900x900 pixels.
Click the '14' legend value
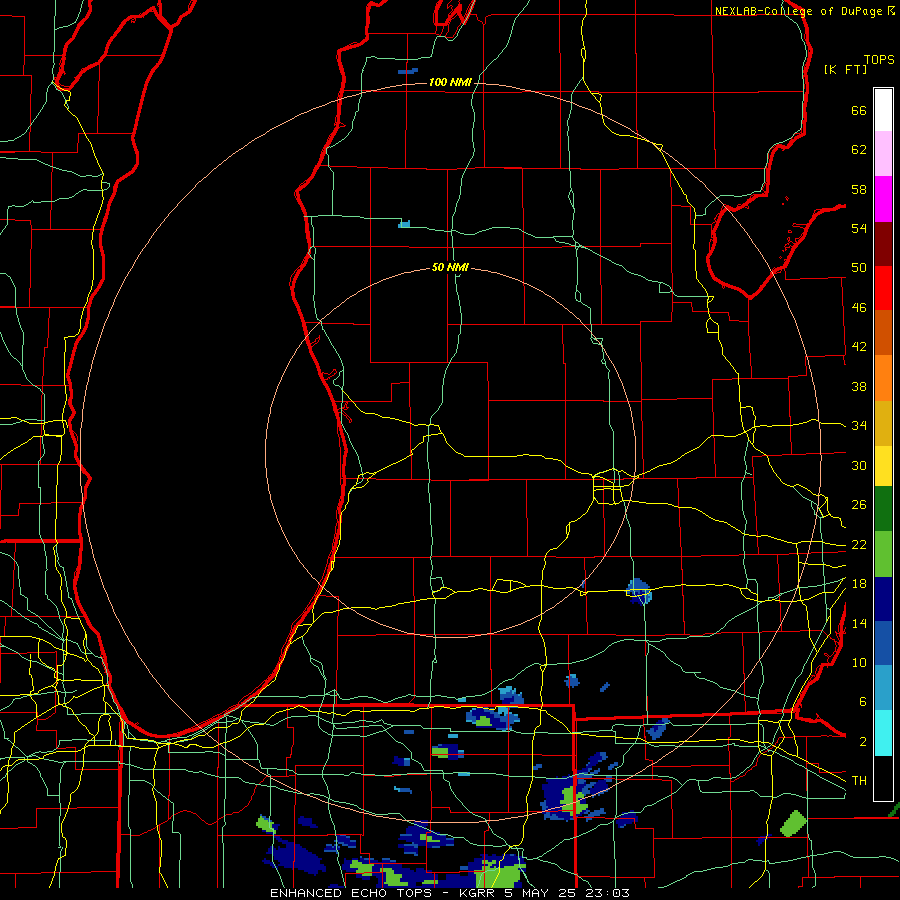pyautogui.click(x=859, y=623)
